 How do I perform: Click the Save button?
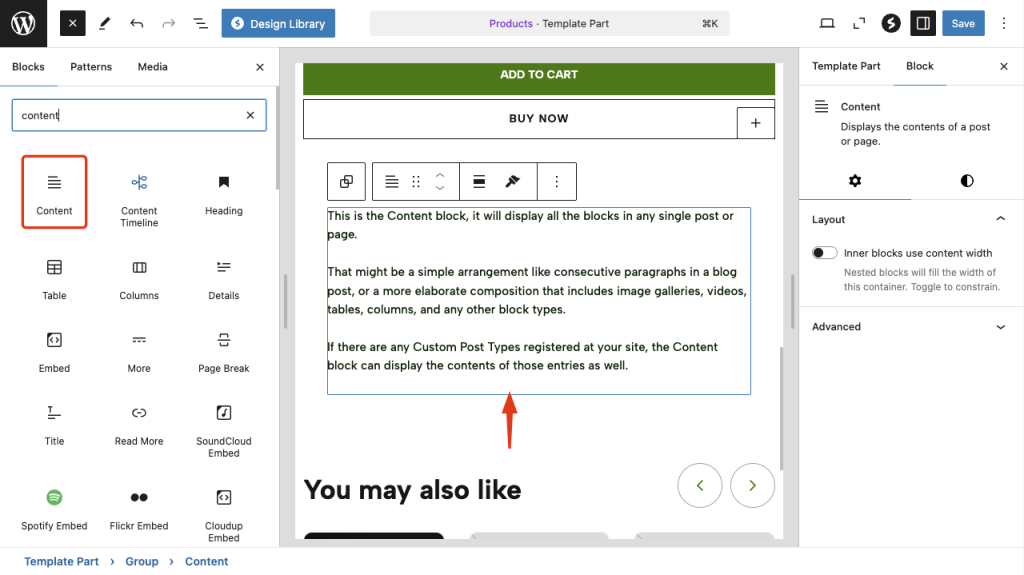coord(962,23)
